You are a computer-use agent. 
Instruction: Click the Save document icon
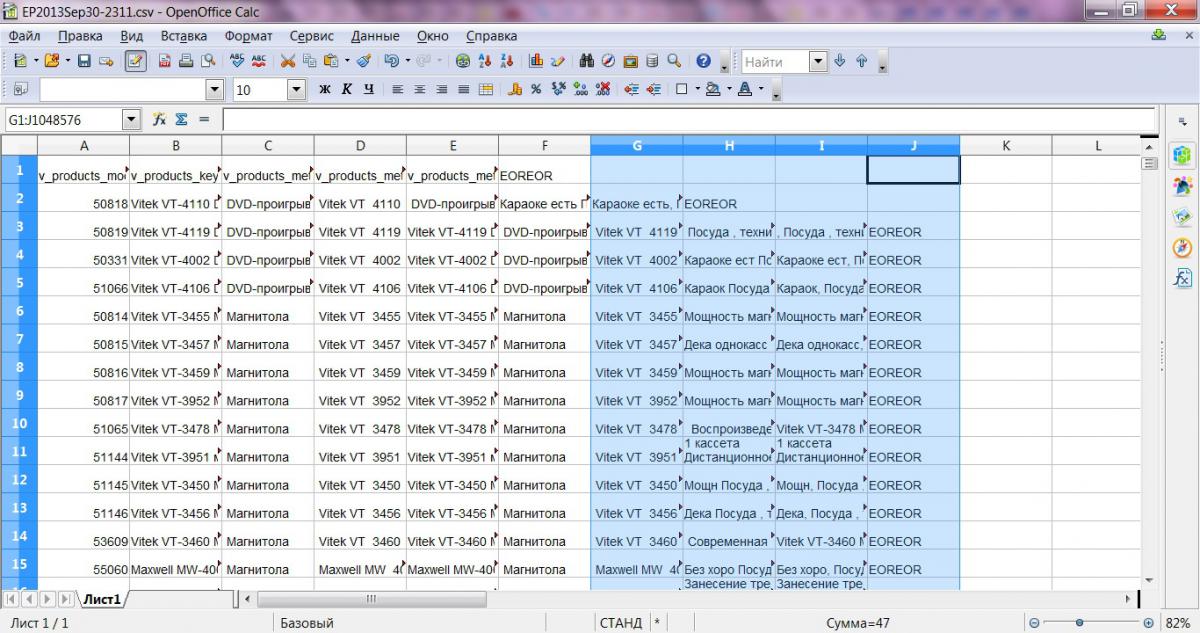point(84,61)
